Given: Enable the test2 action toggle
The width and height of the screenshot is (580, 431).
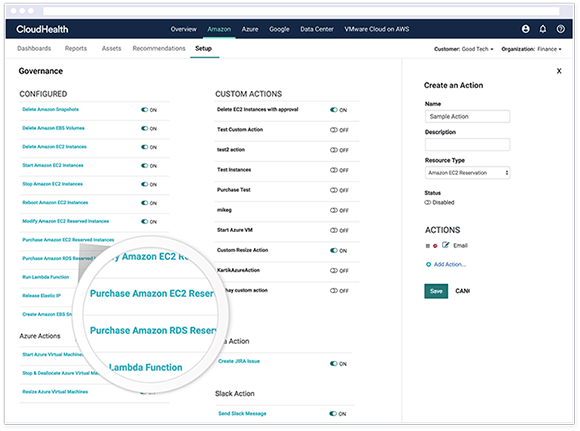Looking at the screenshot, I should (334, 150).
